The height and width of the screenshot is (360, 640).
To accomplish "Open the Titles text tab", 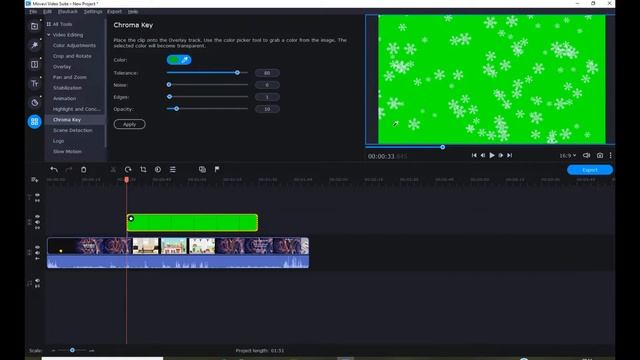I will tap(35, 84).
